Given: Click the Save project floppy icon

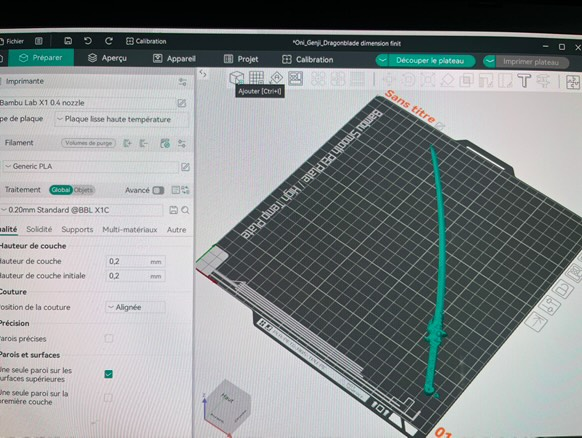Looking at the screenshot, I should click(x=68, y=41).
